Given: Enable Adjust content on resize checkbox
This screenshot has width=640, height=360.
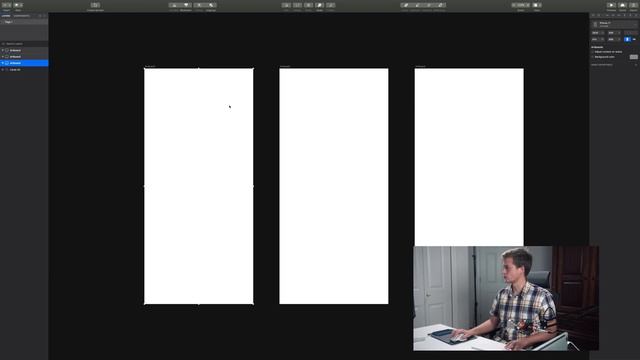Looking at the screenshot, I should click(592, 52).
